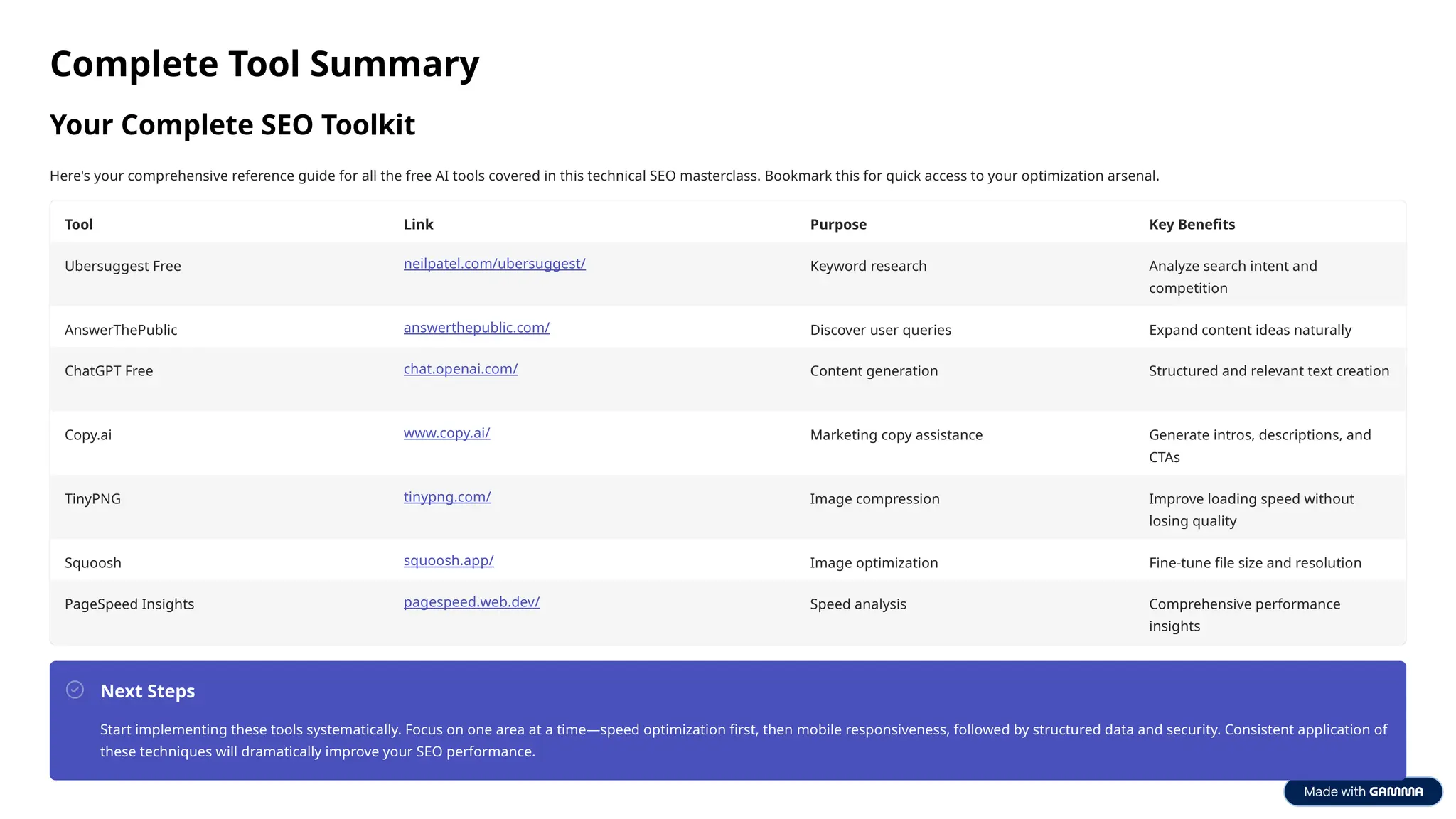Click Generate intros, descriptions, and CTAs cell

(1260, 446)
